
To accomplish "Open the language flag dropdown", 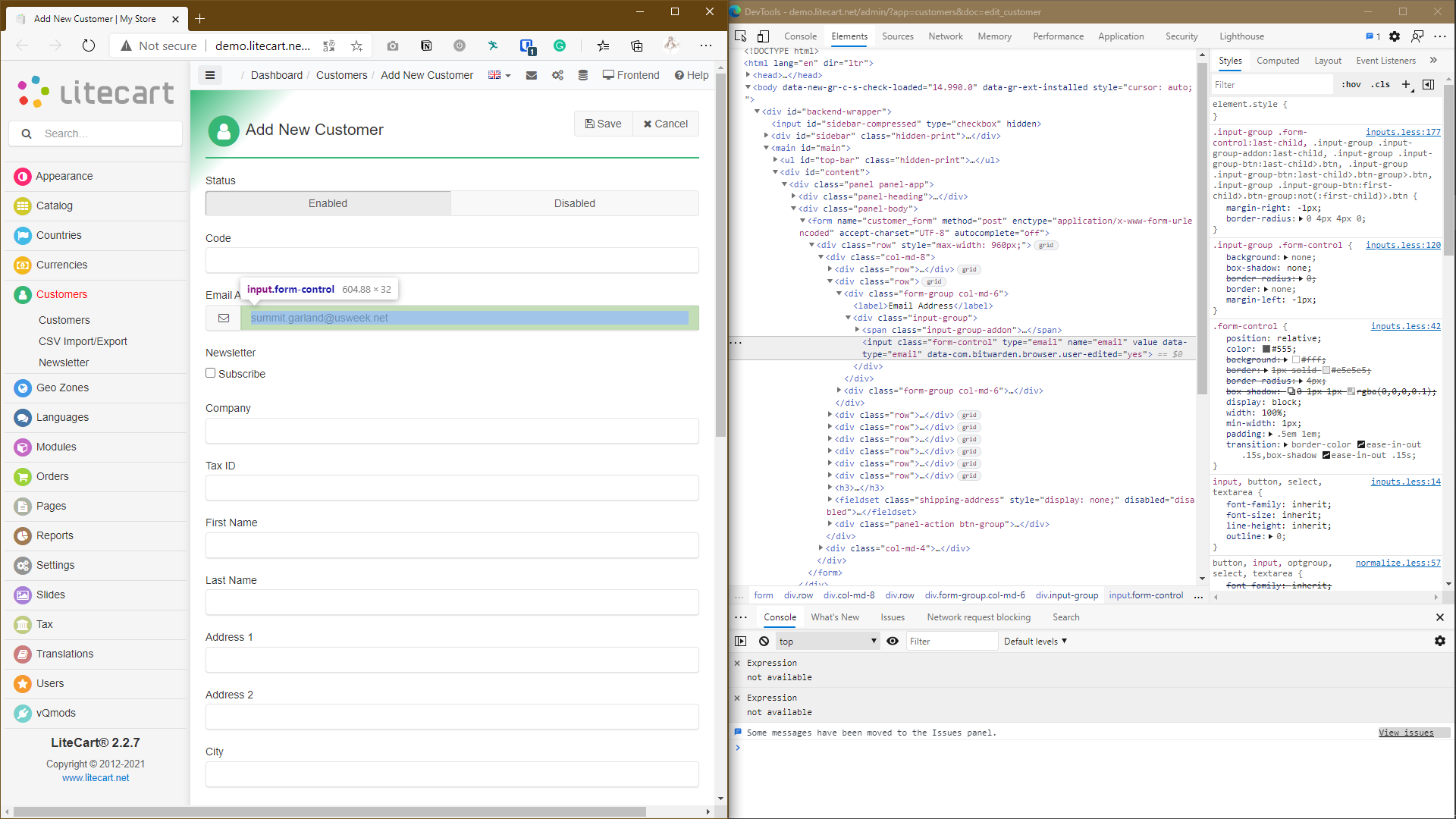I will point(499,75).
